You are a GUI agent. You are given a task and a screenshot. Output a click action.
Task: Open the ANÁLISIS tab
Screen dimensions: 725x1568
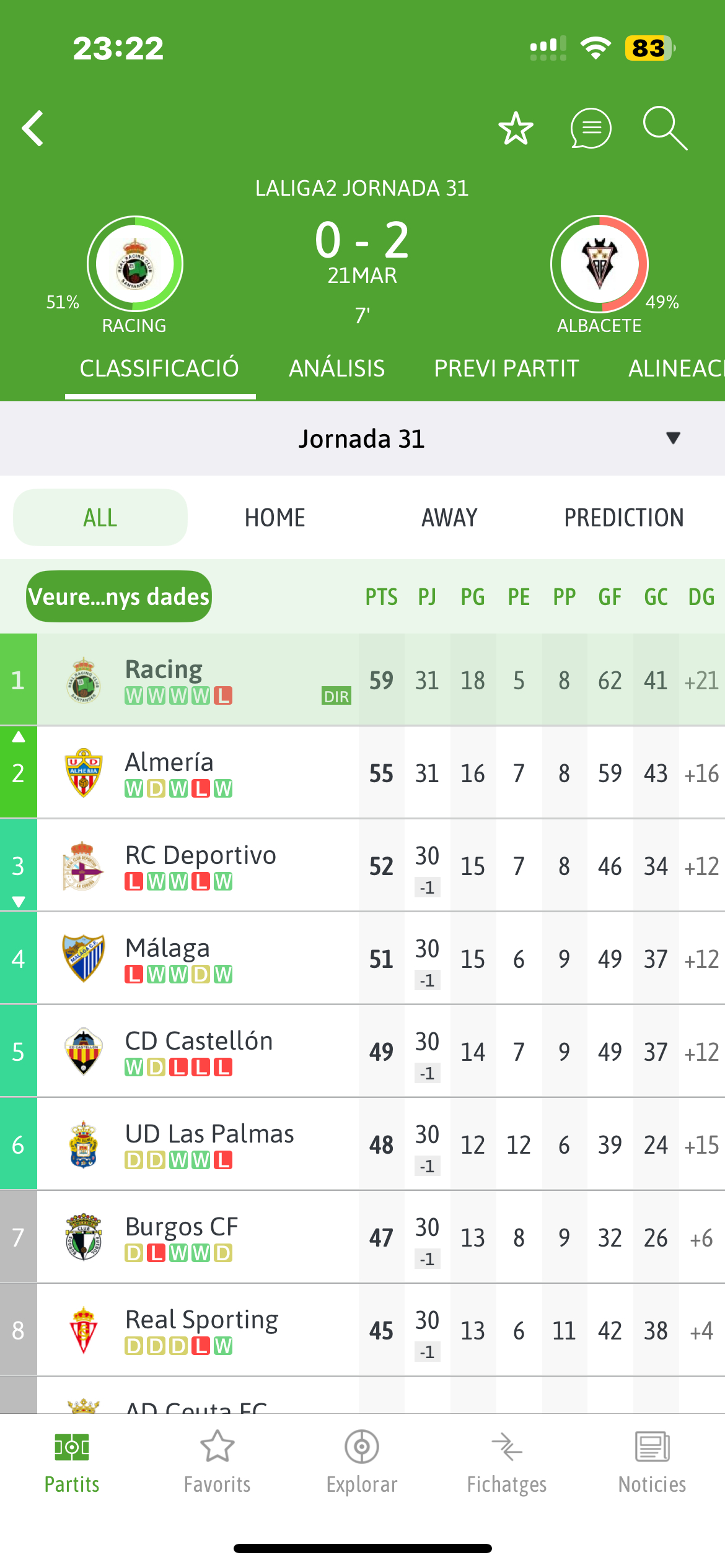click(336, 368)
